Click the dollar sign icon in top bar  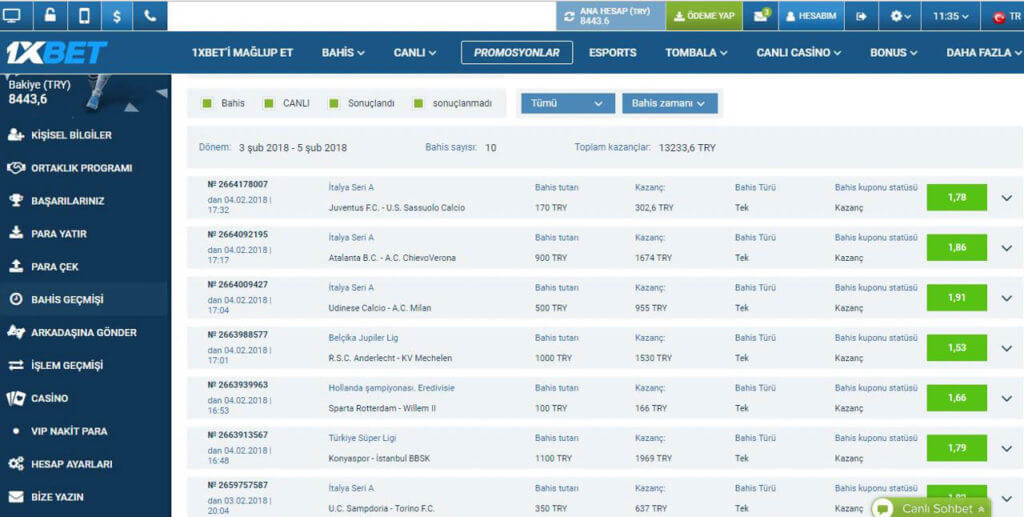coord(117,16)
